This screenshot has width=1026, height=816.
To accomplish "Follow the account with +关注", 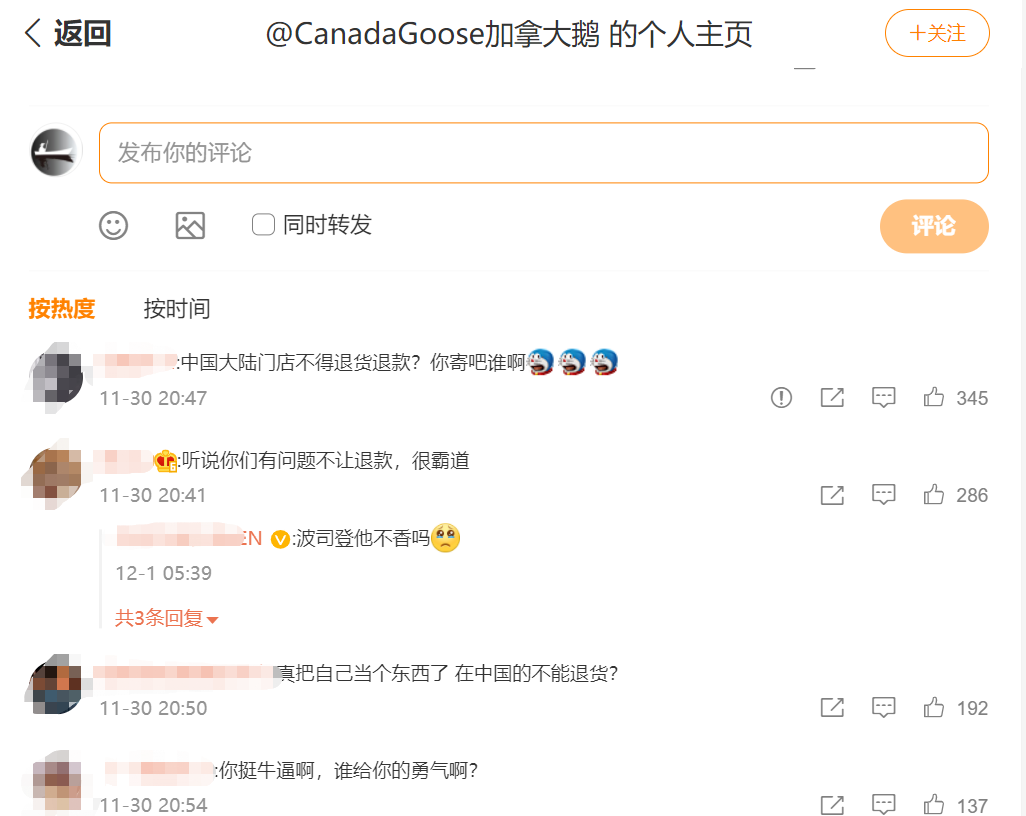I will [937, 33].
